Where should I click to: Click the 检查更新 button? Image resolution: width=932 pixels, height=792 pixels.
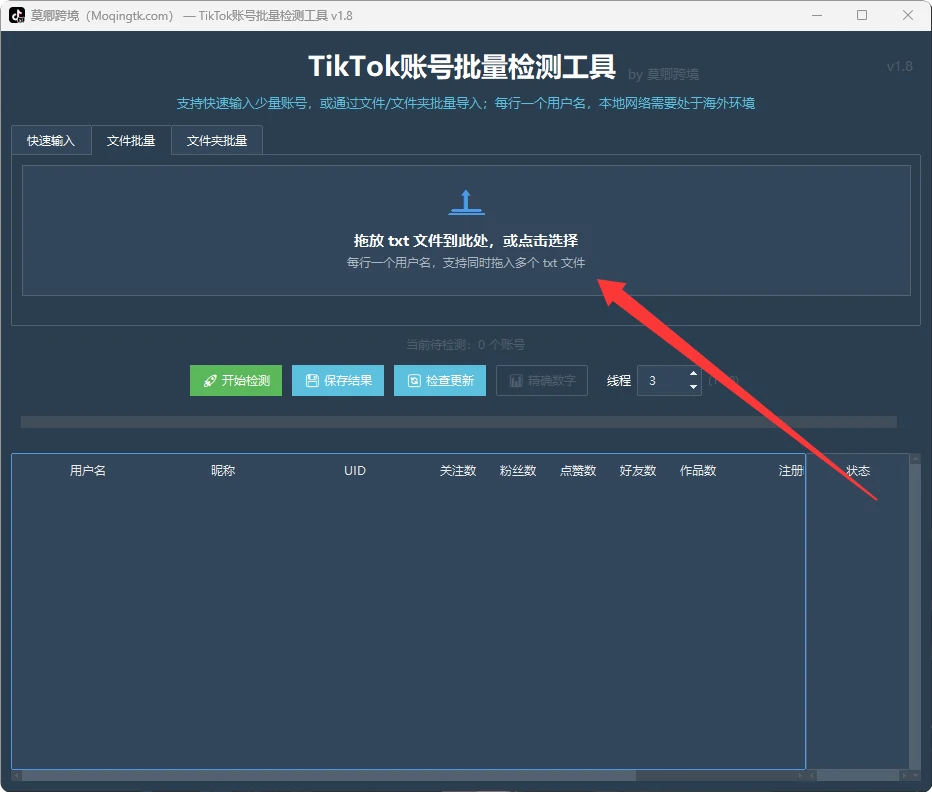click(x=440, y=381)
